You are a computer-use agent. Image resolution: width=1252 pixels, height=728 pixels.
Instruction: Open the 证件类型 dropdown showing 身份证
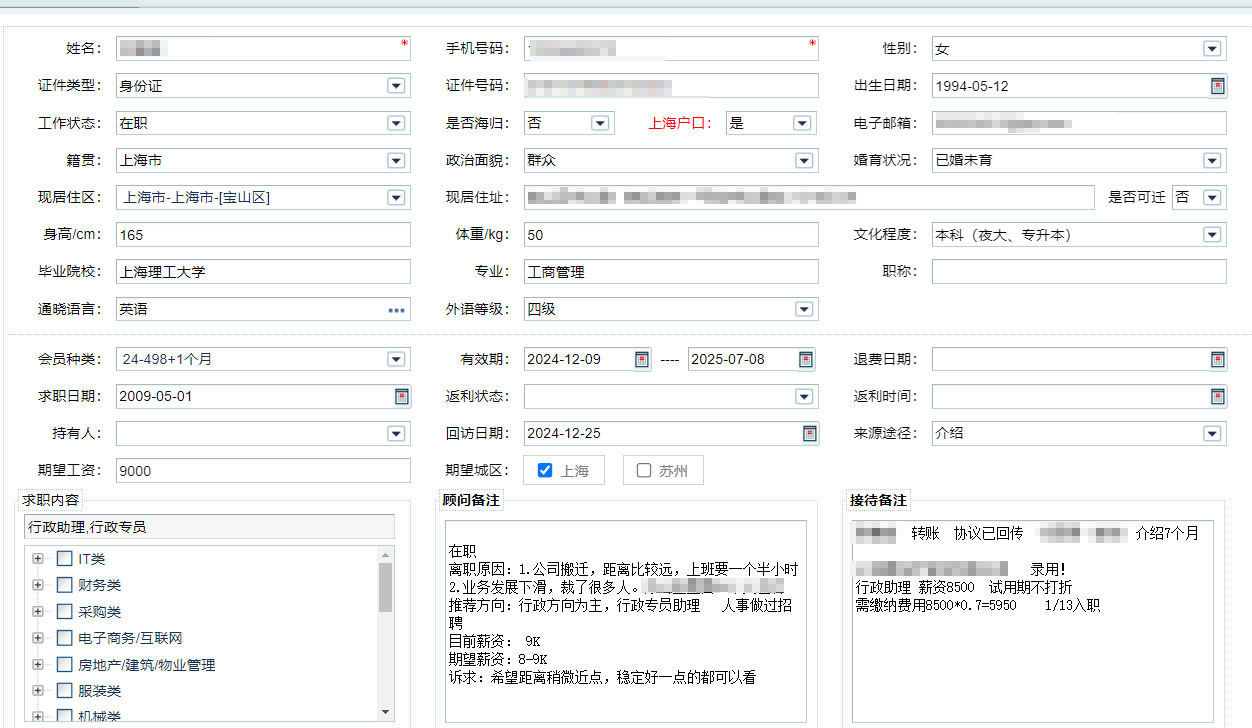pyautogui.click(x=396, y=86)
